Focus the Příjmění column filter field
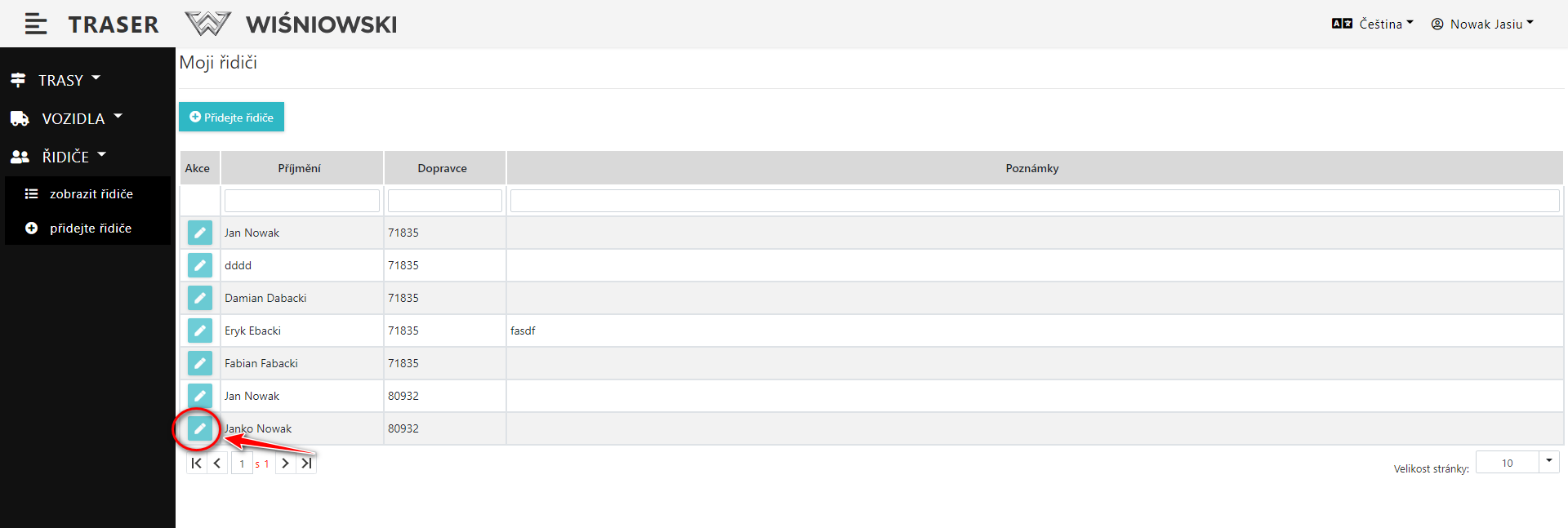This screenshot has width=1568, height=528. [x=301, y=201]
